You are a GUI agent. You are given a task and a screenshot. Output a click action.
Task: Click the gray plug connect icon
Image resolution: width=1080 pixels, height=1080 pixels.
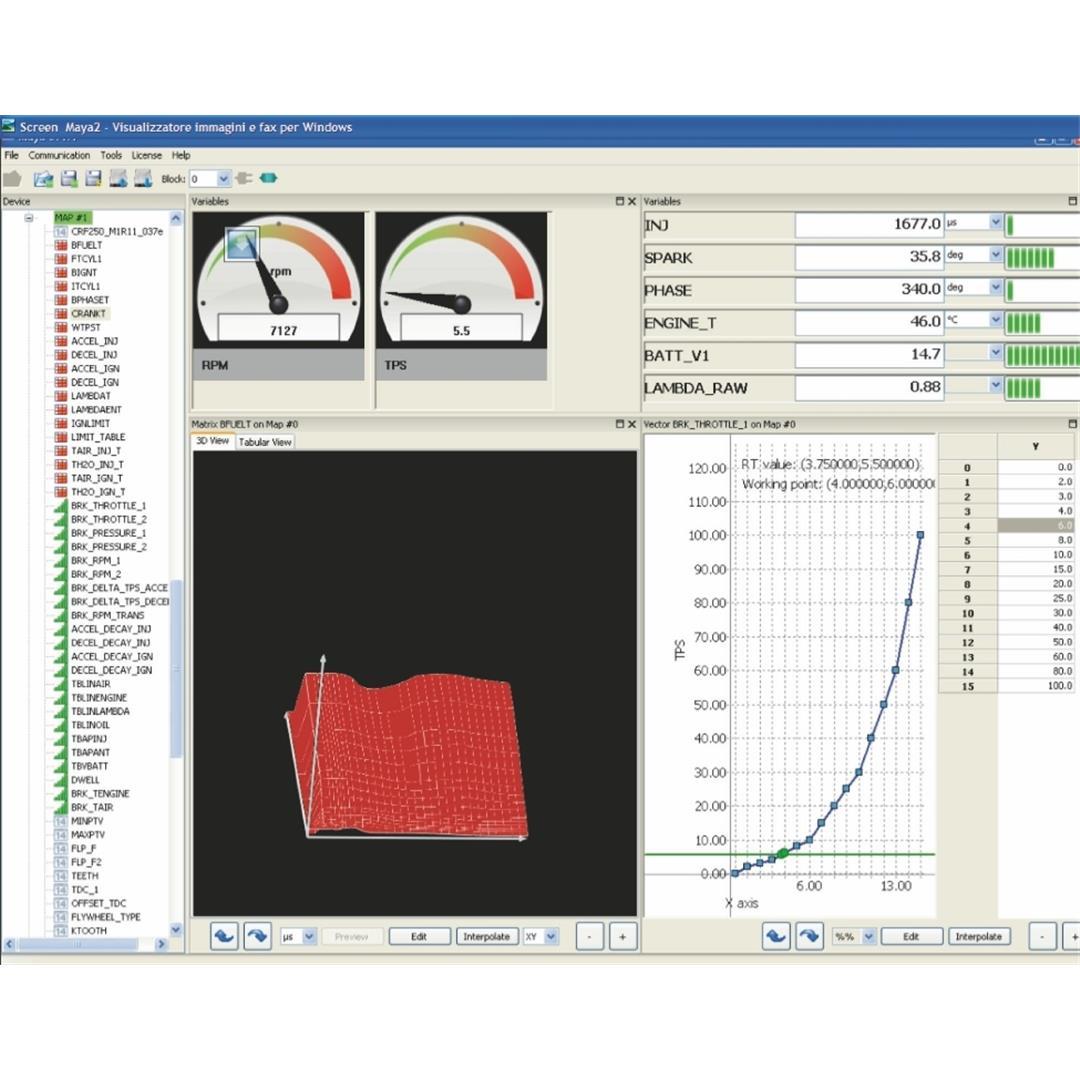(x=244, y=178)
